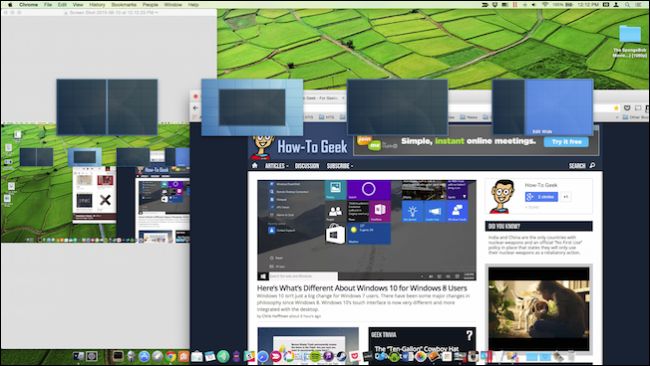The height and width of the screenshot is (366, 650).
Task: Open the Edit menu
Action: tap(62, 5)
